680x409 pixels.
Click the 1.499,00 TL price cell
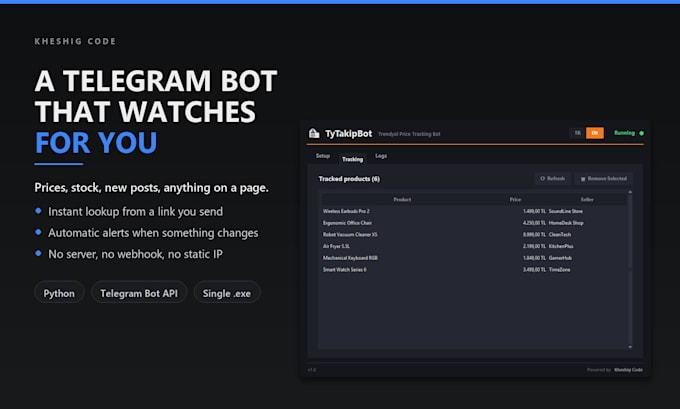(x=534, y=211)
